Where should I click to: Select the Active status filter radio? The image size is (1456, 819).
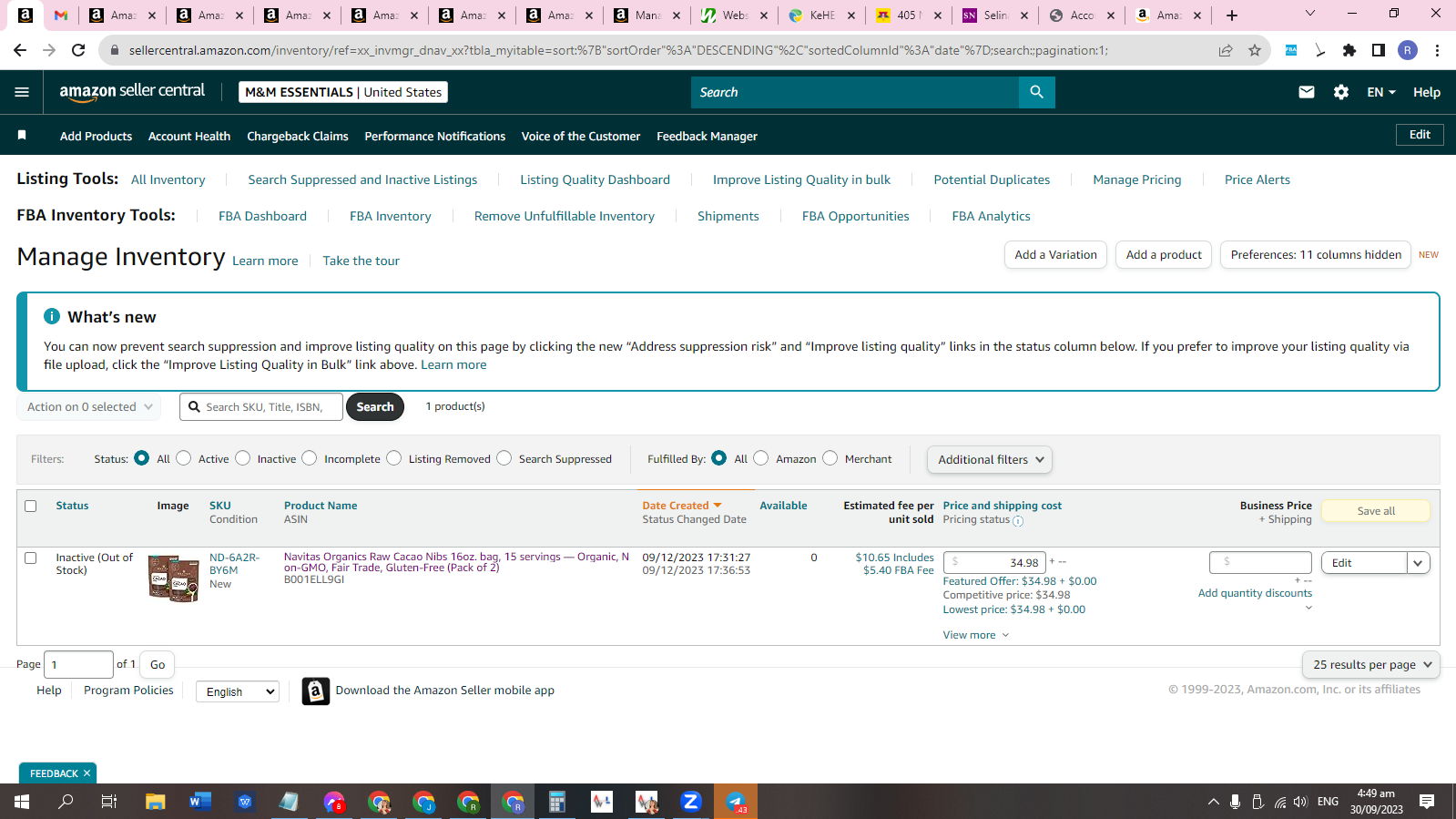[x=184, y=458]
